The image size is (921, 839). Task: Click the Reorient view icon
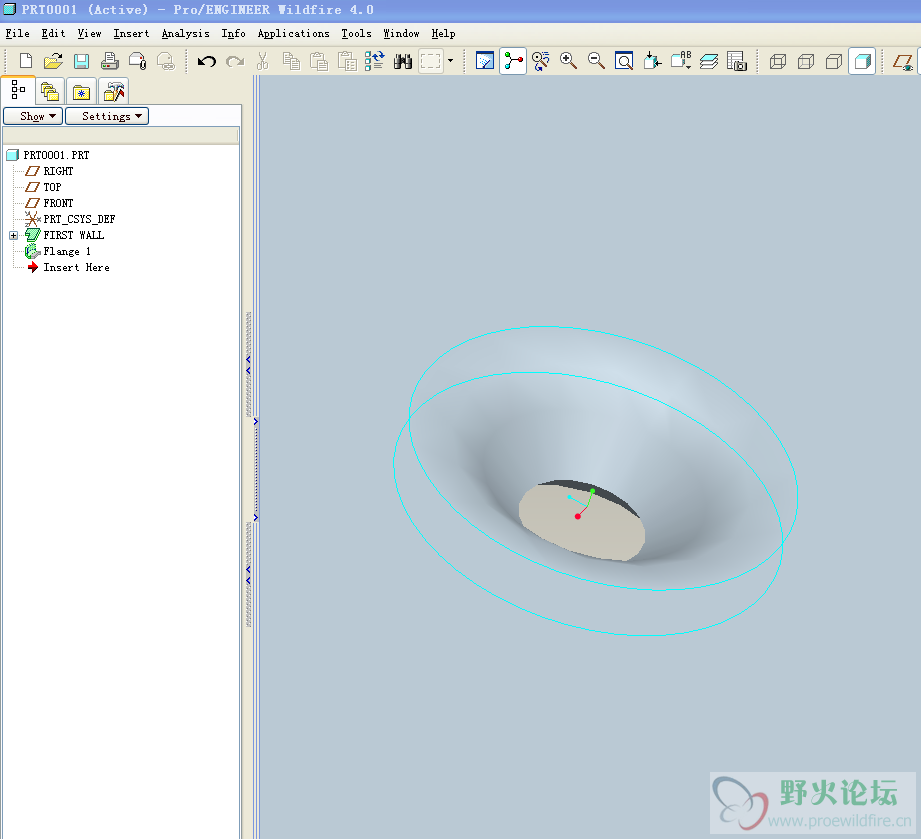tap(652, 61)
